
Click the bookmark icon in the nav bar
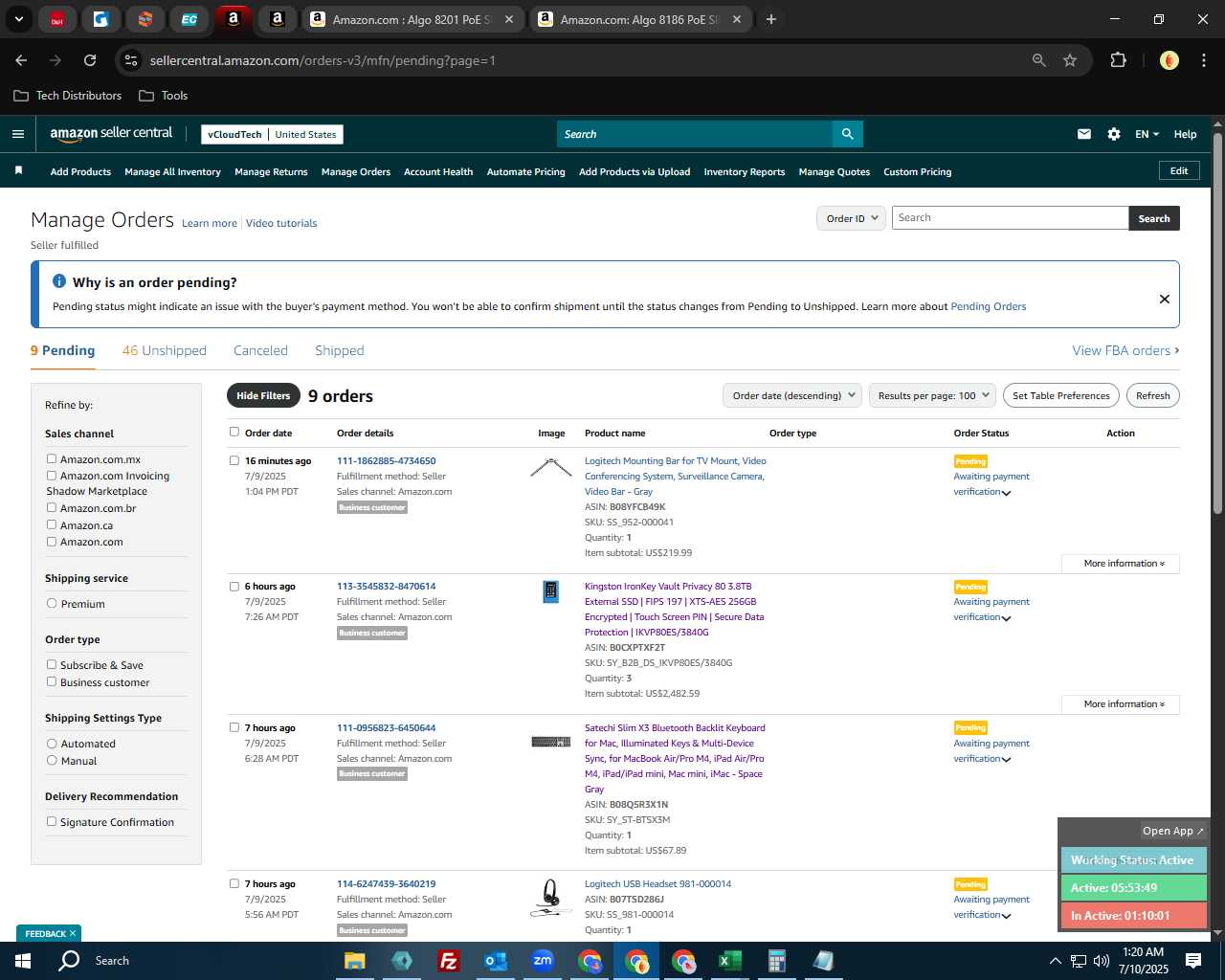[x=18, y=170]
